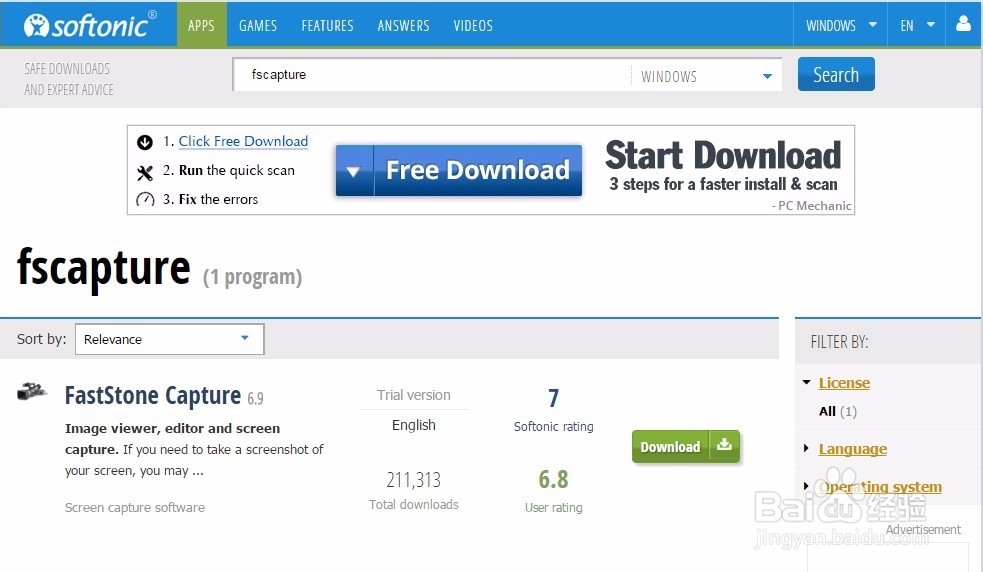Open the VIDEOS tab

(x=473, y=26)
